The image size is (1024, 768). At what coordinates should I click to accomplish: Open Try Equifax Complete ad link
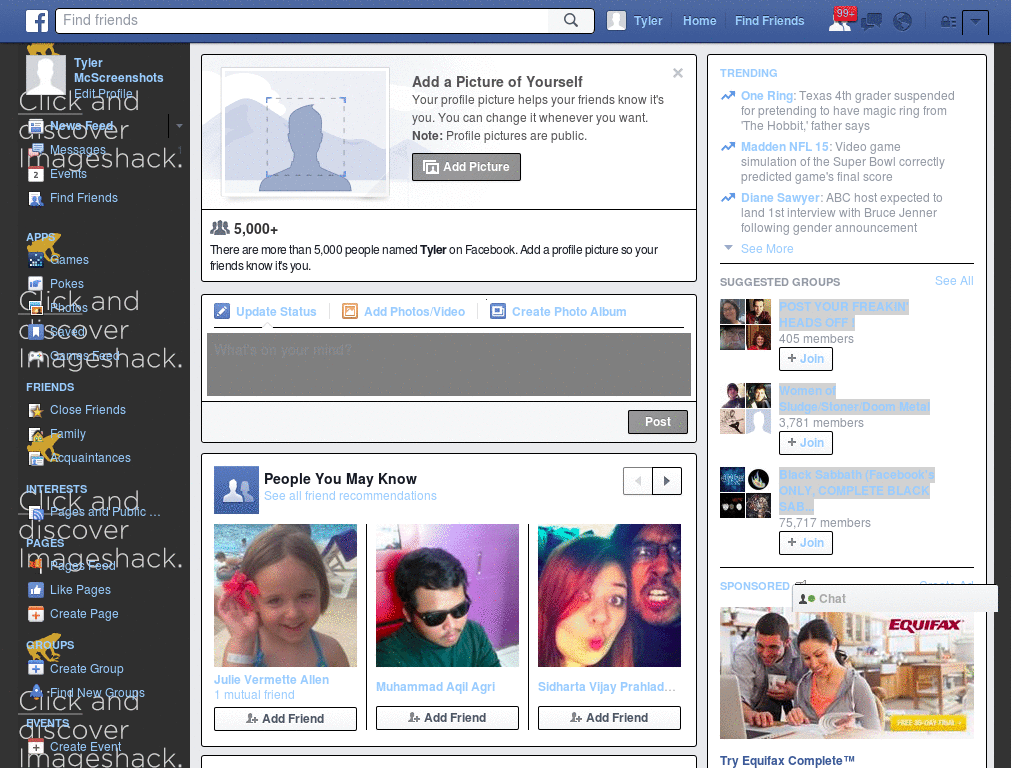point(787,761)
